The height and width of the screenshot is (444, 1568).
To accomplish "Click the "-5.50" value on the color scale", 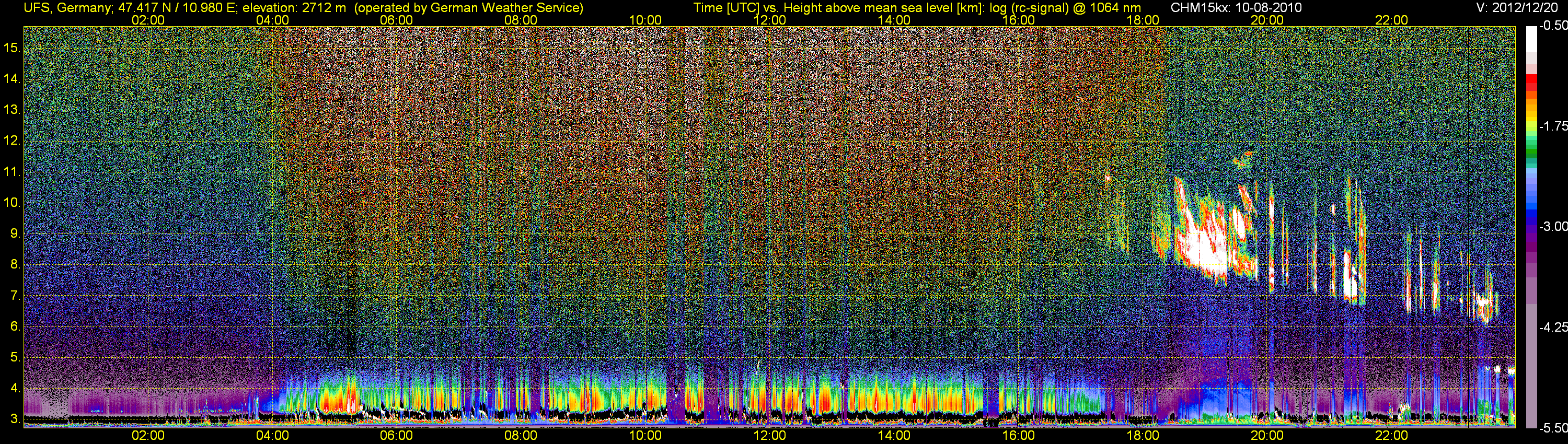I will coord(1553,428).
